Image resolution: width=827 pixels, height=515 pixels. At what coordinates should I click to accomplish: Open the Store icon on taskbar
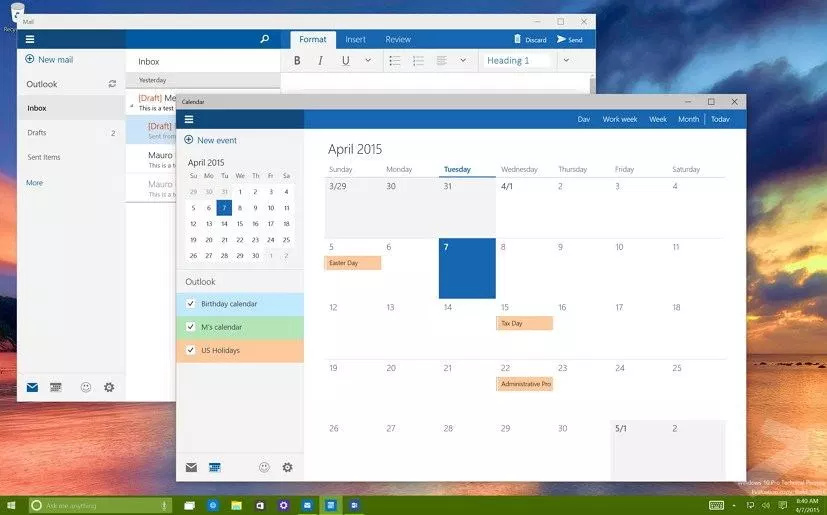(x=260, y=506)
